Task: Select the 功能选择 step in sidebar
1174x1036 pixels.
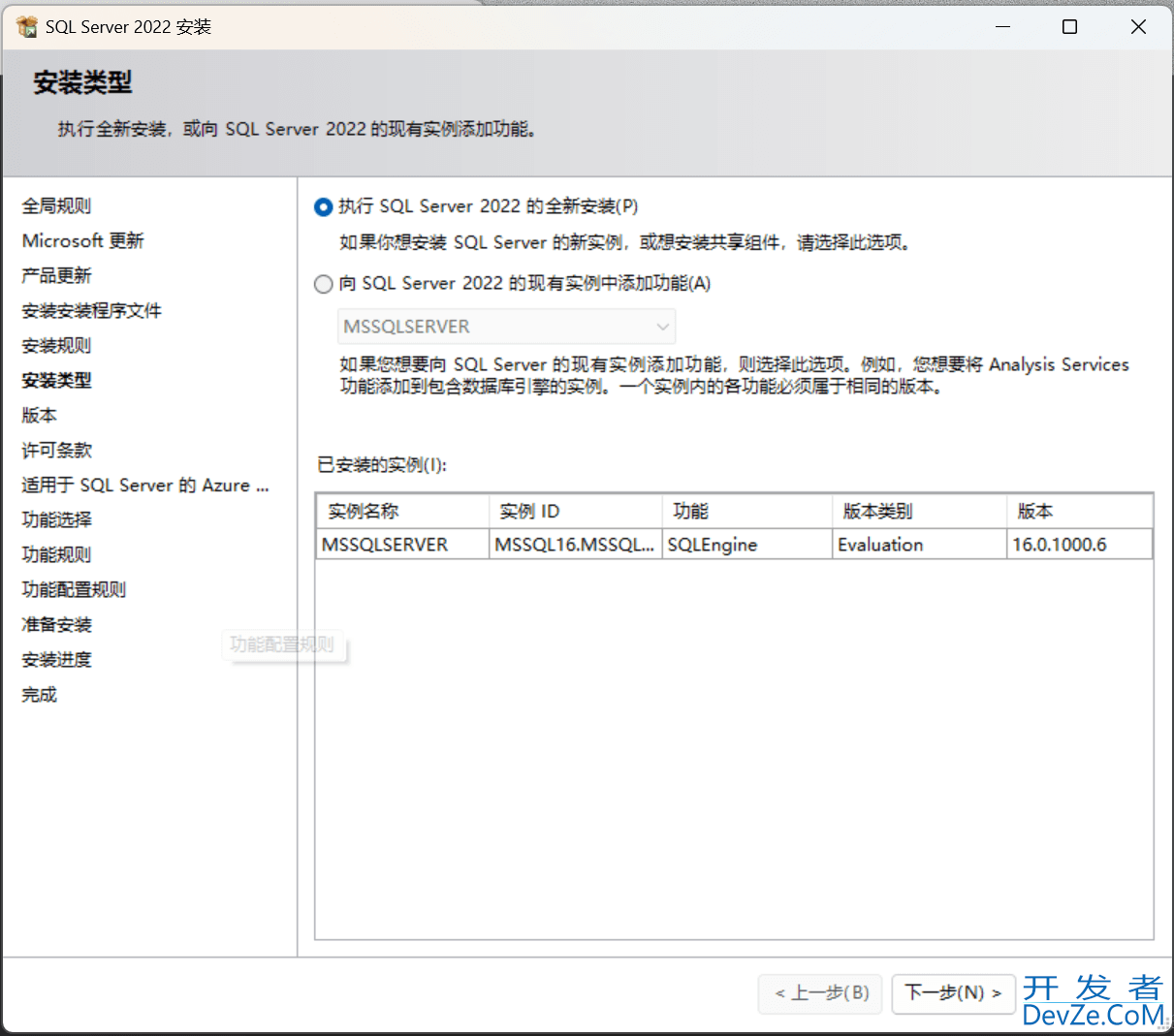Action: (x=56, y=520)
